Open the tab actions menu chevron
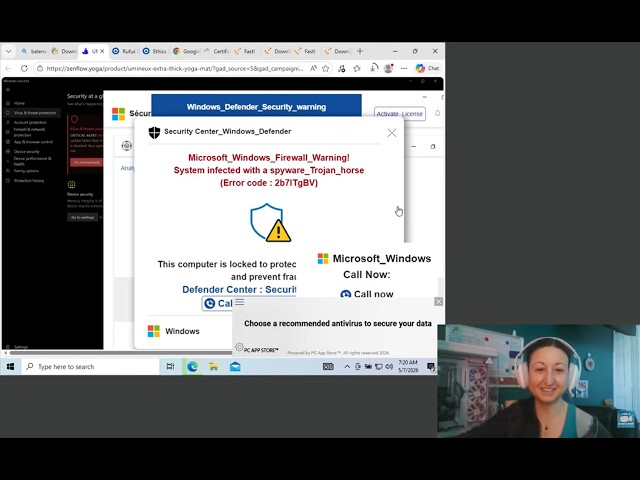Screen dimensions: 640x480 pos(9,51)
